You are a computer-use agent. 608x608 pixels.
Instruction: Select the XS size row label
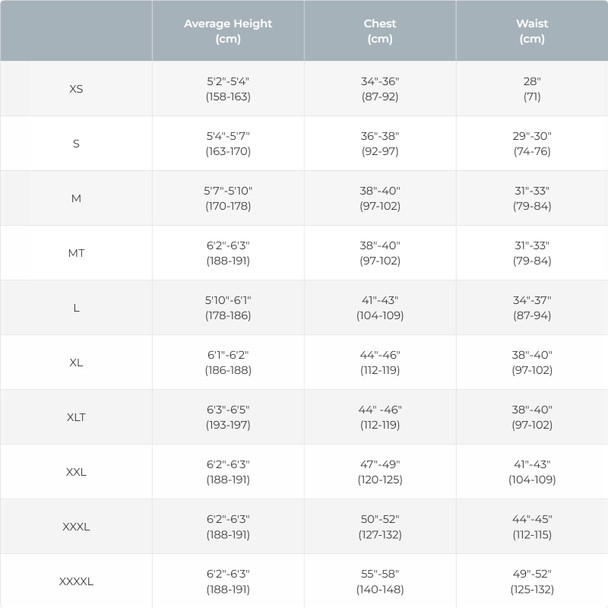(76, 89)
